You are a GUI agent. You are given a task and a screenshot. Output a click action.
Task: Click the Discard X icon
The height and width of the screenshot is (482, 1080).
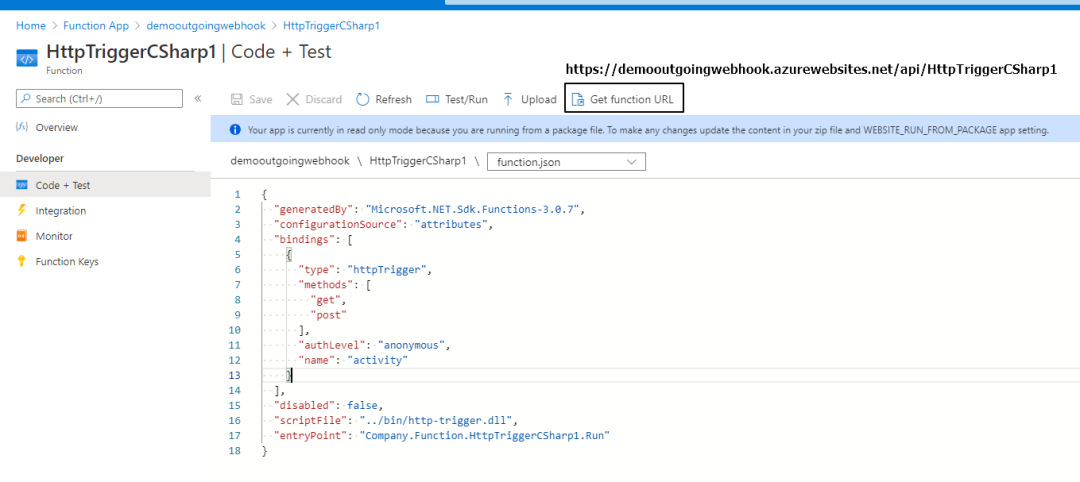(293, 99)
